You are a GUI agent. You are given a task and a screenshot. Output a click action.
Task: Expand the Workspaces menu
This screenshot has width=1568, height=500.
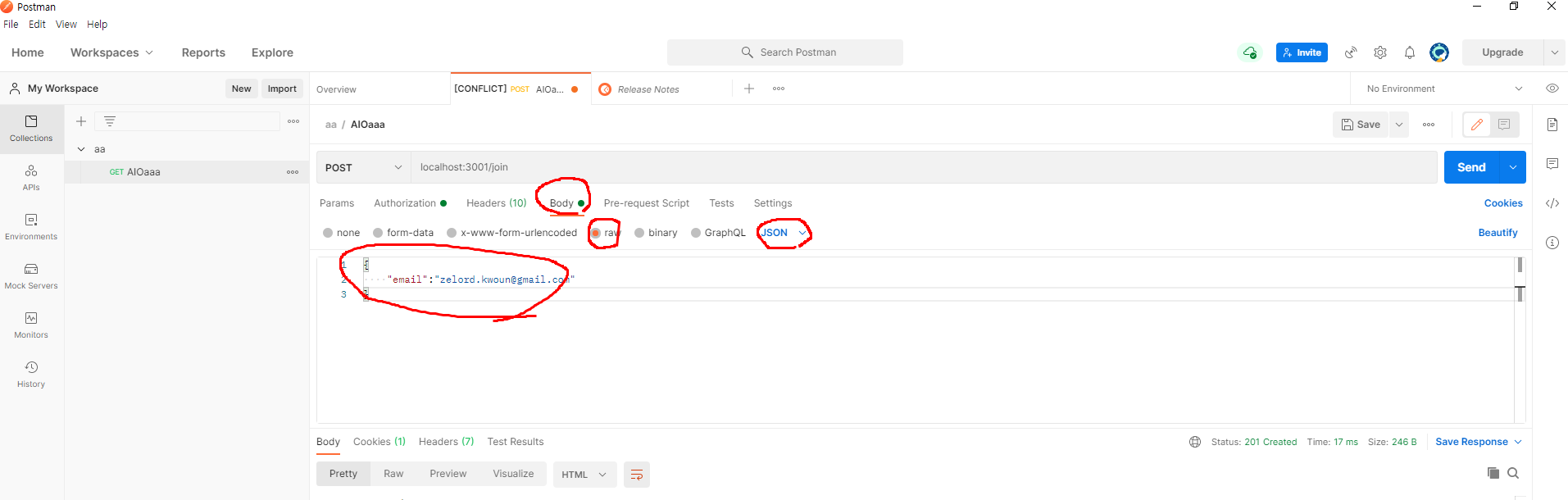click(x=111, y=52)
